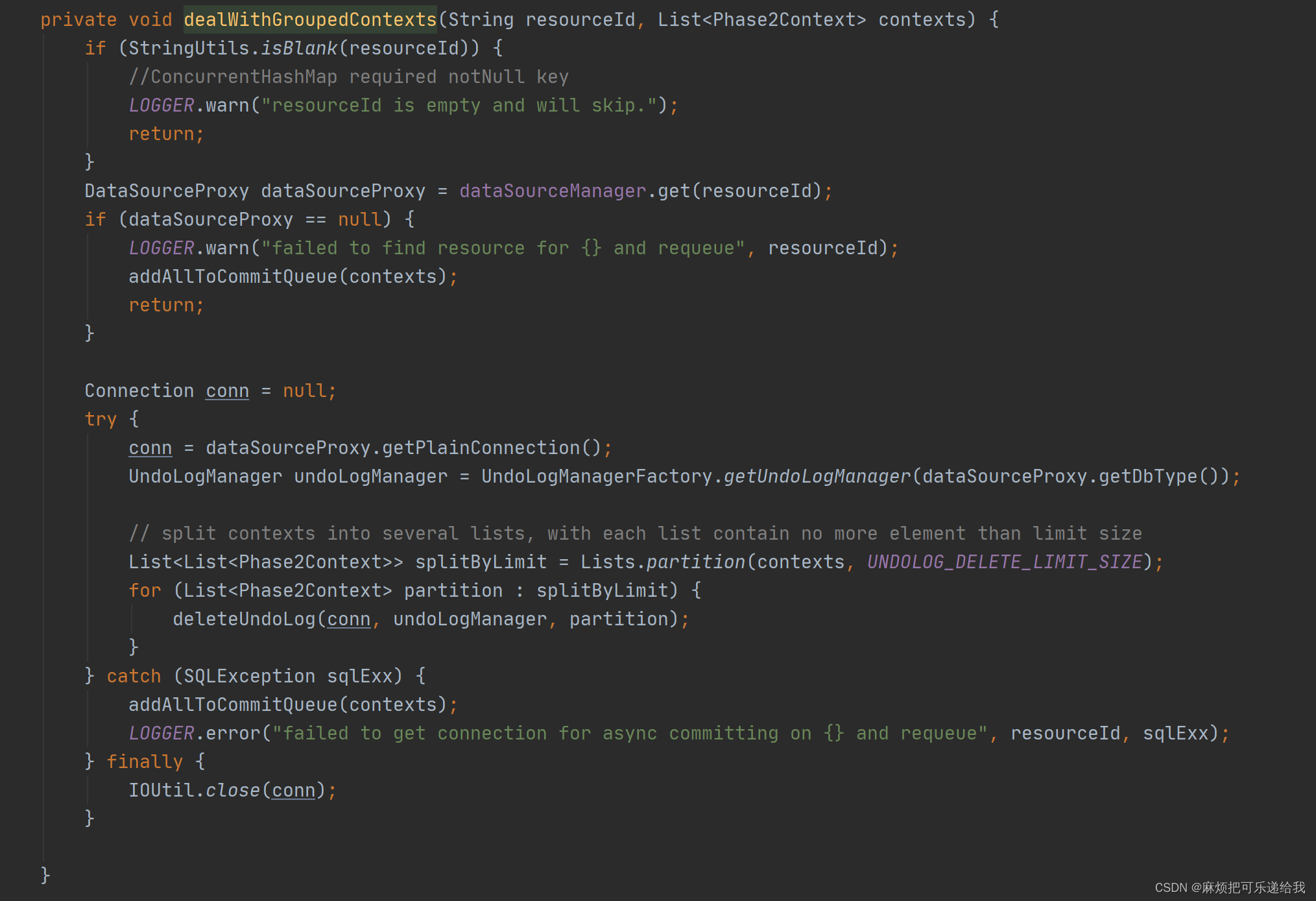
Task: Click getUndoLogManager static method call
Action: [x=817, y=476]
